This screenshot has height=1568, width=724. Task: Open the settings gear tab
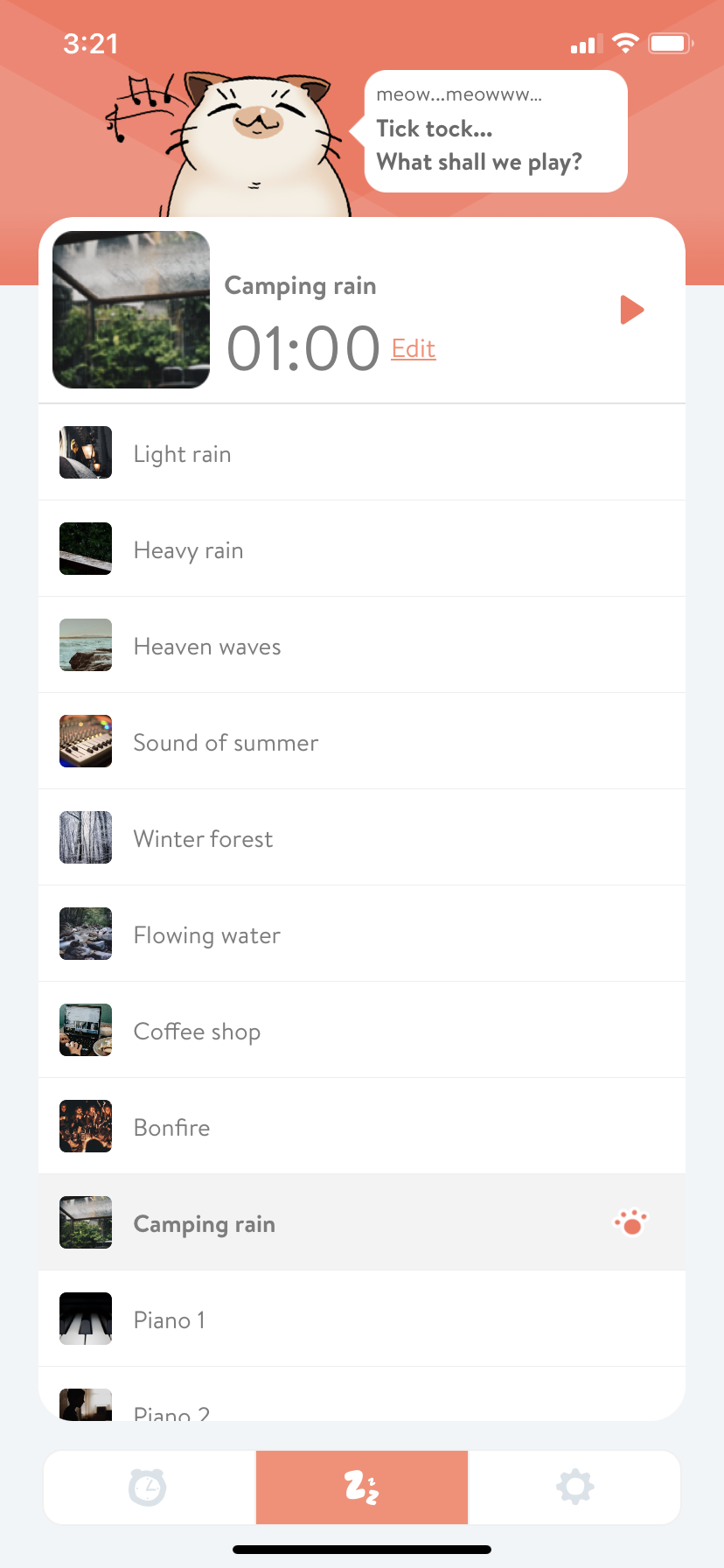point(574,1487)
